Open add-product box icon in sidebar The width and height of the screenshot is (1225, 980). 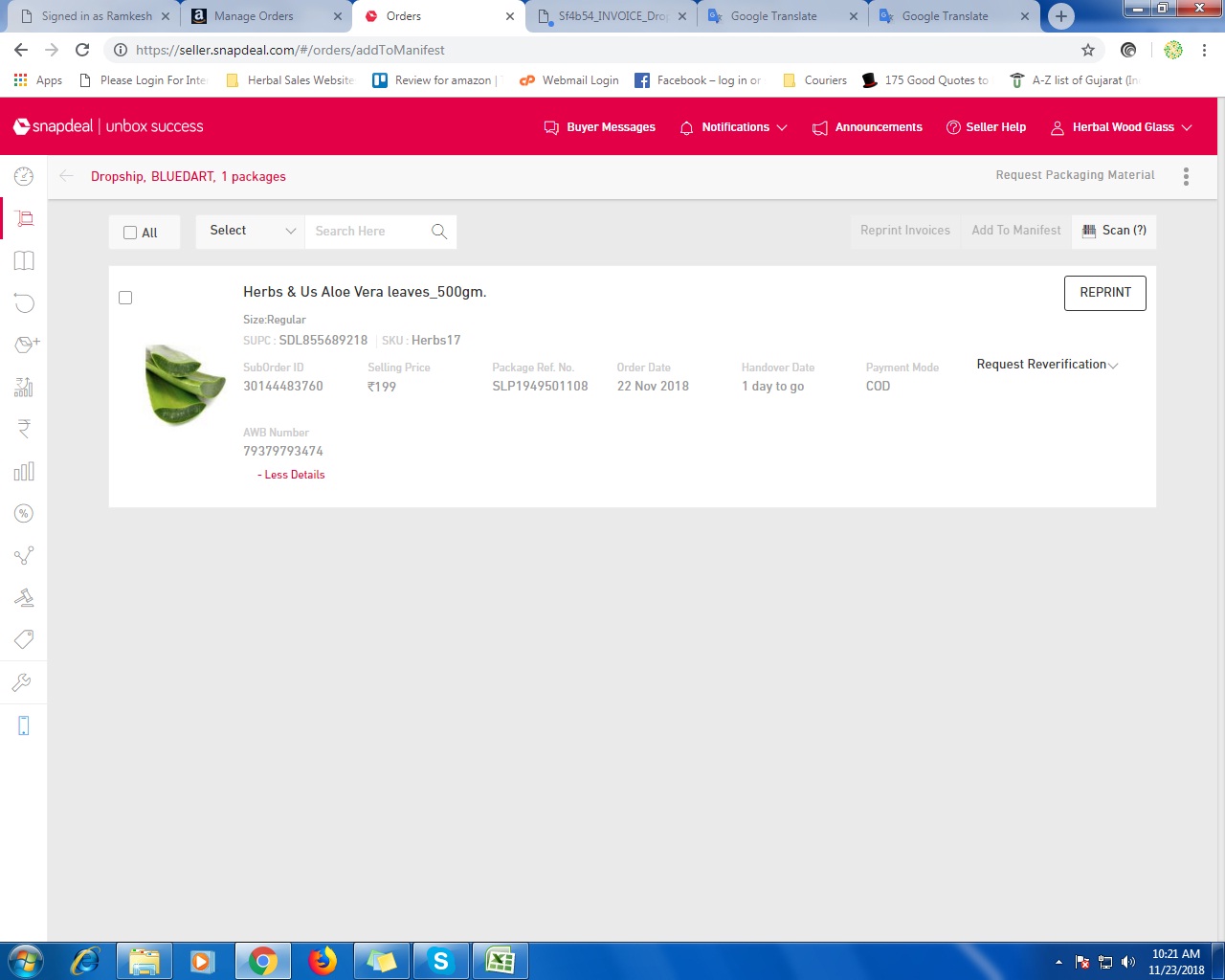(x=24, y=345)
